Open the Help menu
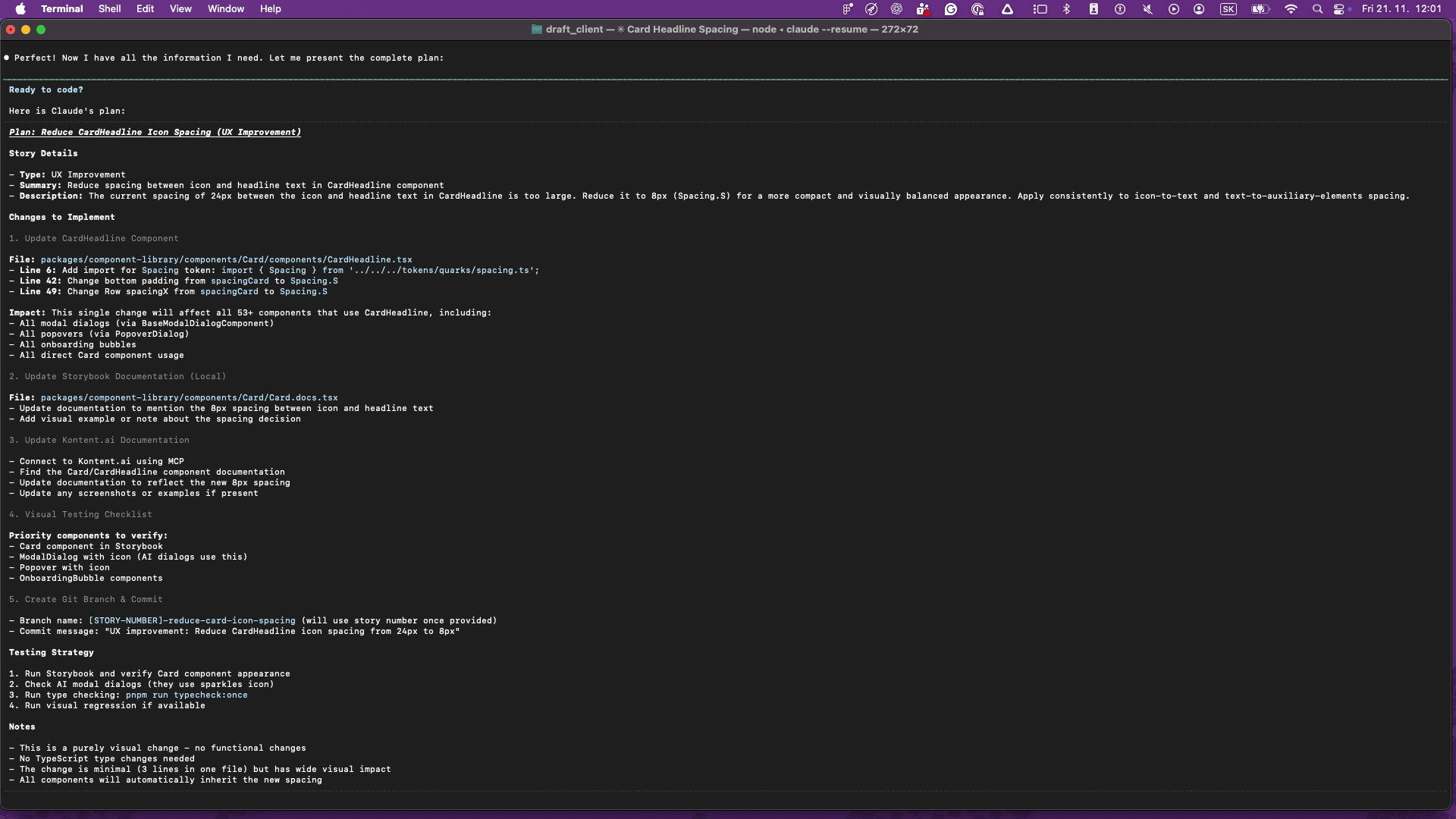The width and height of the screenshot is (1456, 819). tap(269, 8)
